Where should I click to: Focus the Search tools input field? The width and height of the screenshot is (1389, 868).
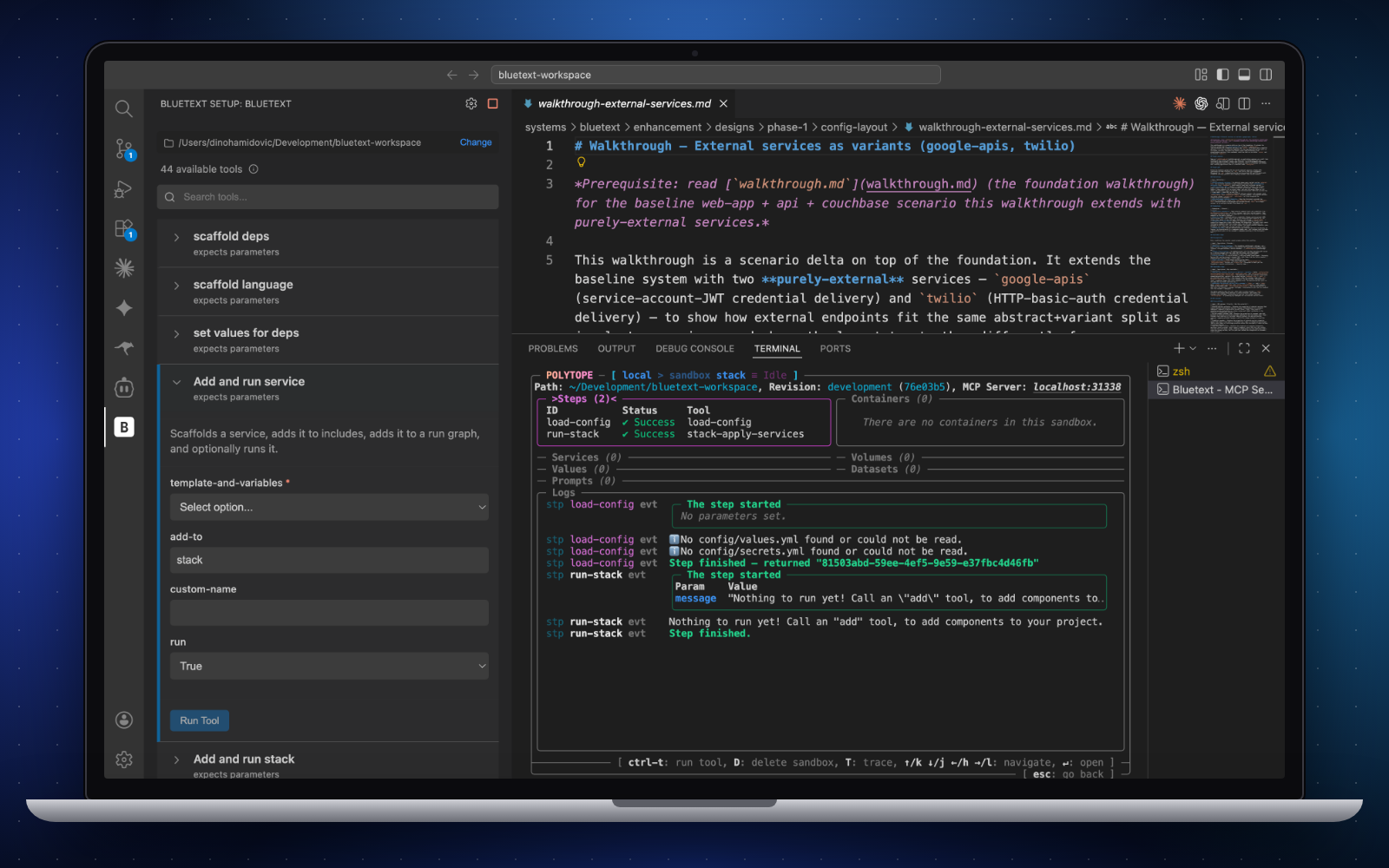click(x=328, y=197)
